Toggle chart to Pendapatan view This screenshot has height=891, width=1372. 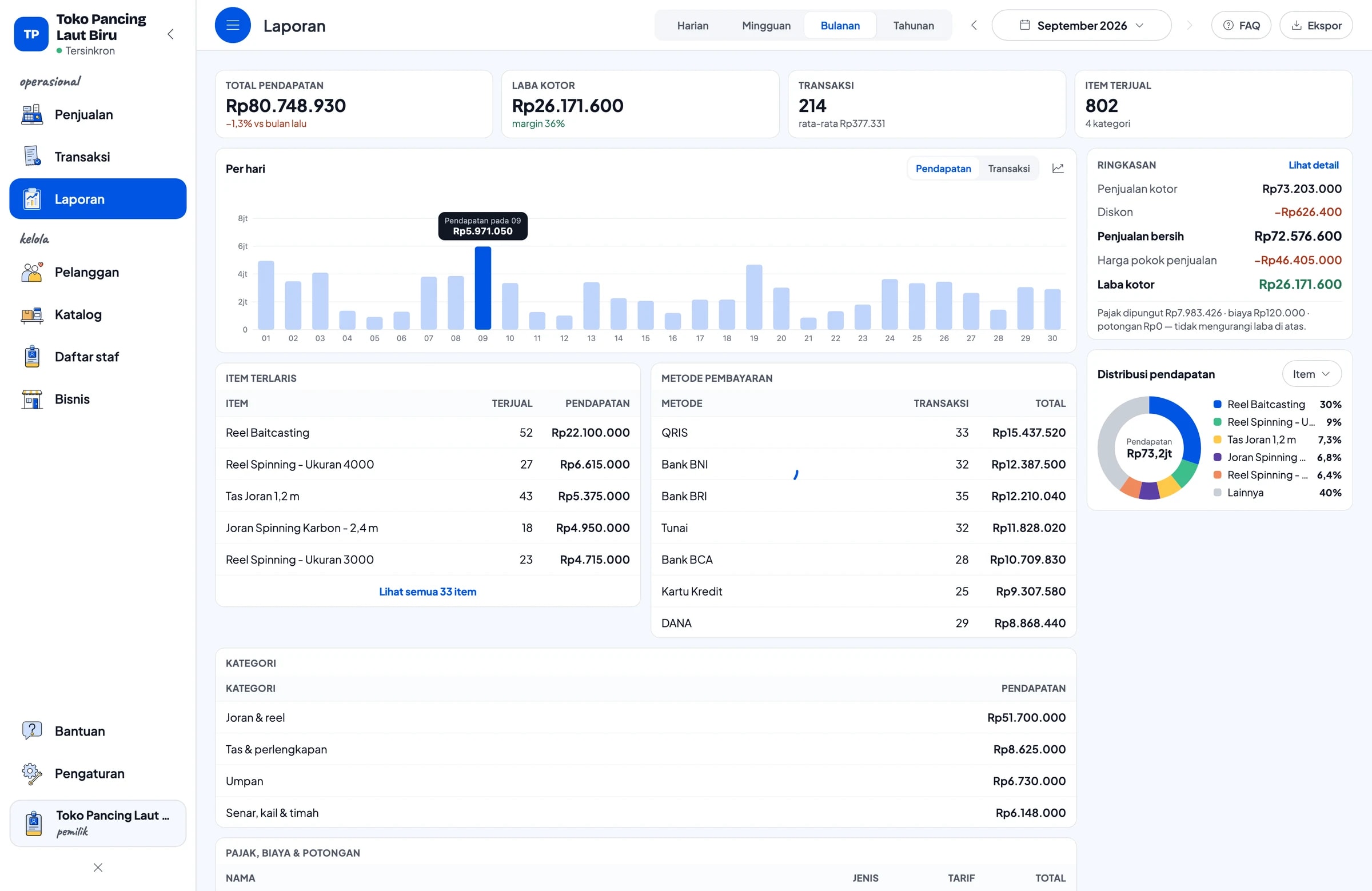[x=943, y=168]
